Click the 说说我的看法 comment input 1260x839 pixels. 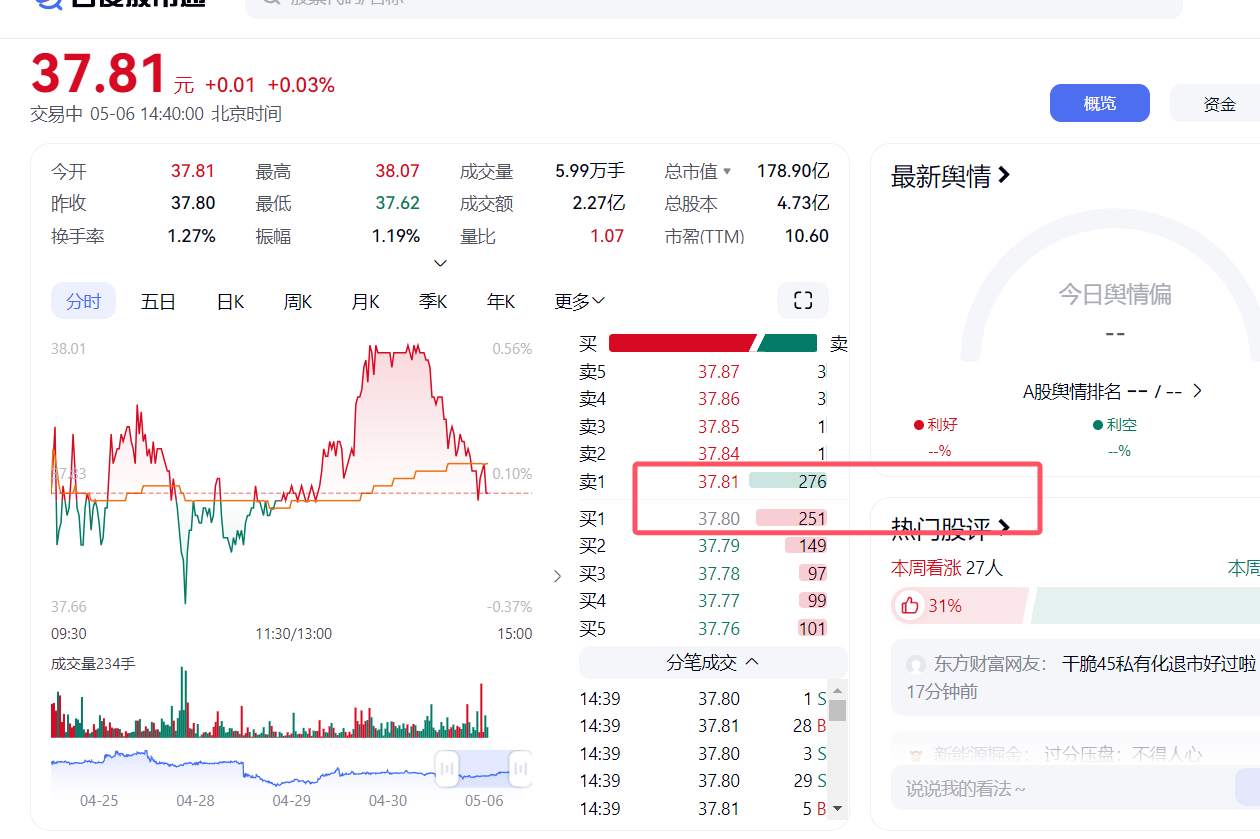(x=1060, y=788)
